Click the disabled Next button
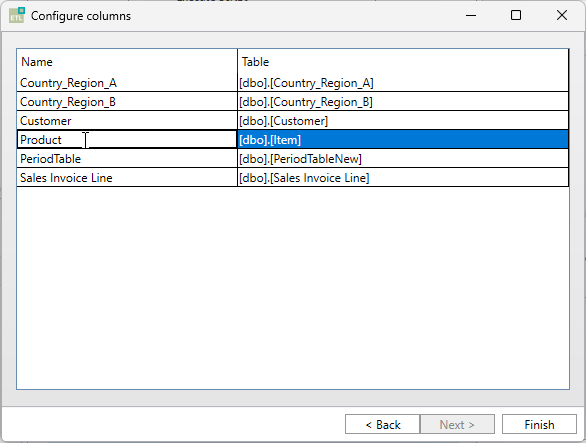Screen dimensions: 586x443 [x=457, y=424]
